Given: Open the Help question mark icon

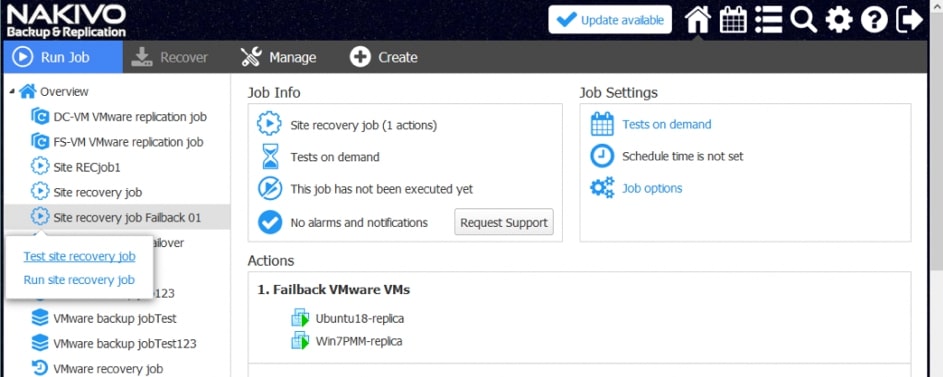Looking at the screenshot, I should pyautogui.click(x=874, y=20).
